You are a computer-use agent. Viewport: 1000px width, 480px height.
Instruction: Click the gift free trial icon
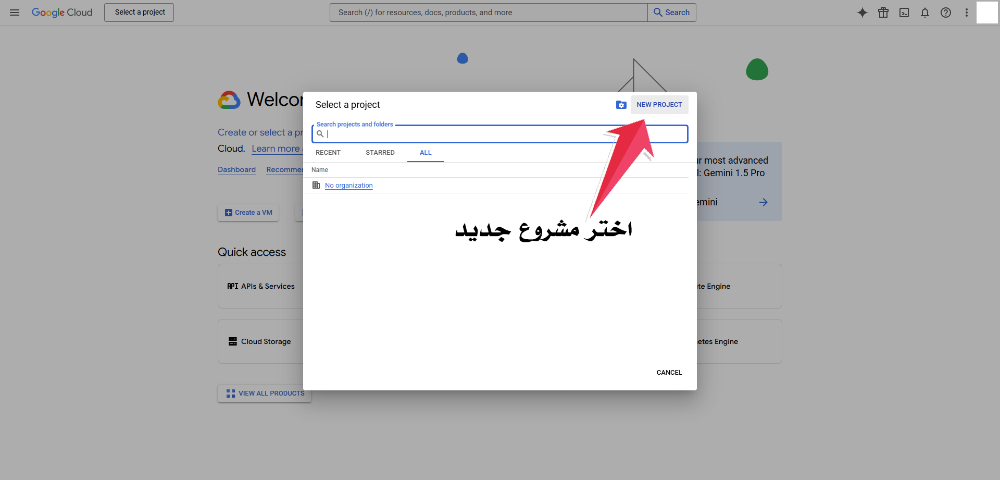pyautogui.click(x=883, y=12)
